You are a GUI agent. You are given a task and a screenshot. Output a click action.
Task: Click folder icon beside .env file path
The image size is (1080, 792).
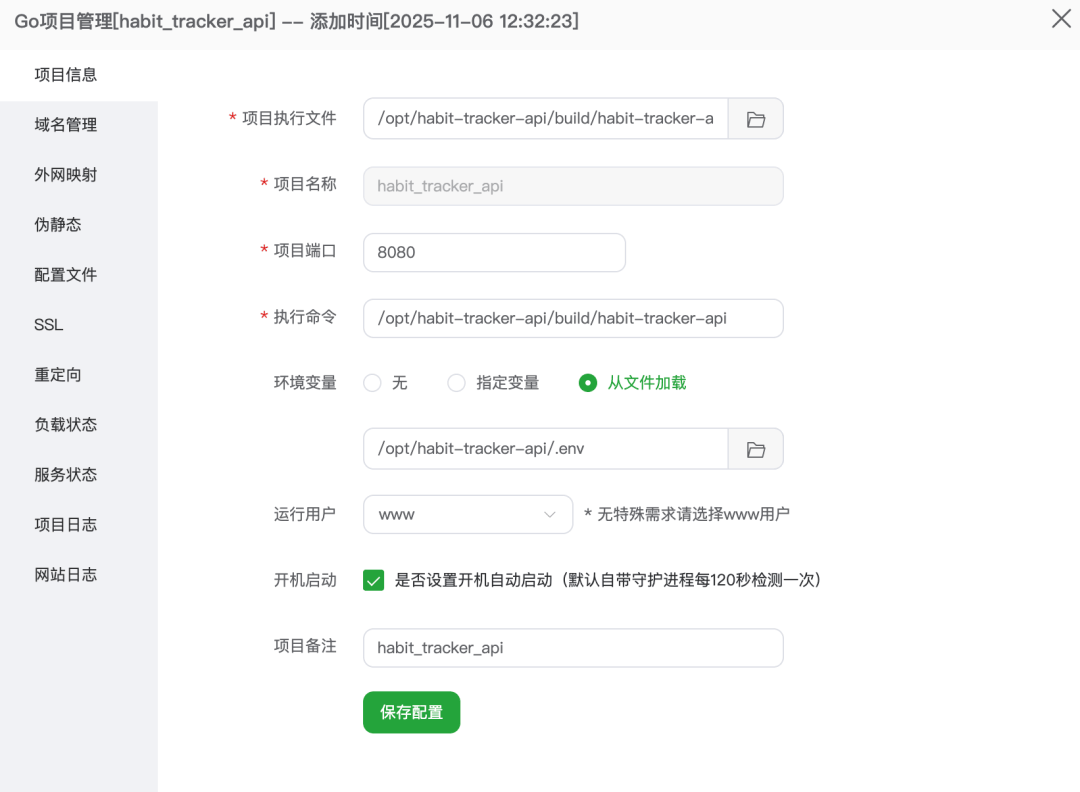(755, 449)
